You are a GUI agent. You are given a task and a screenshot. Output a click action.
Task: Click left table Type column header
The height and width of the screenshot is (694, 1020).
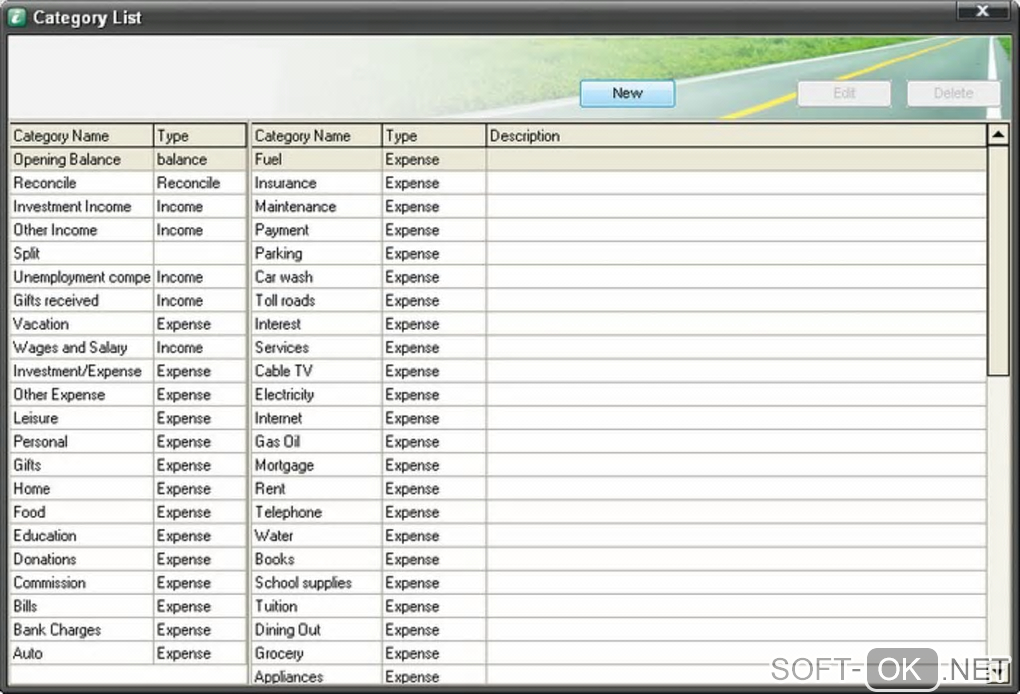[x=200, y=135]
